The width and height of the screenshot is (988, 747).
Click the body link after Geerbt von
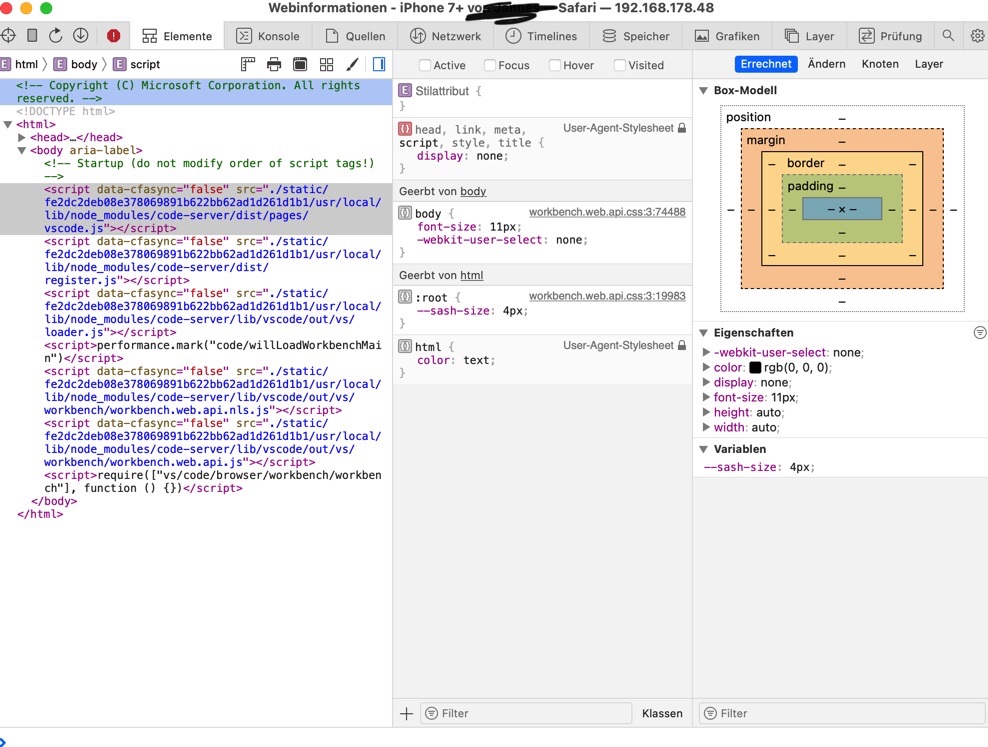click(x=473, y=191)
